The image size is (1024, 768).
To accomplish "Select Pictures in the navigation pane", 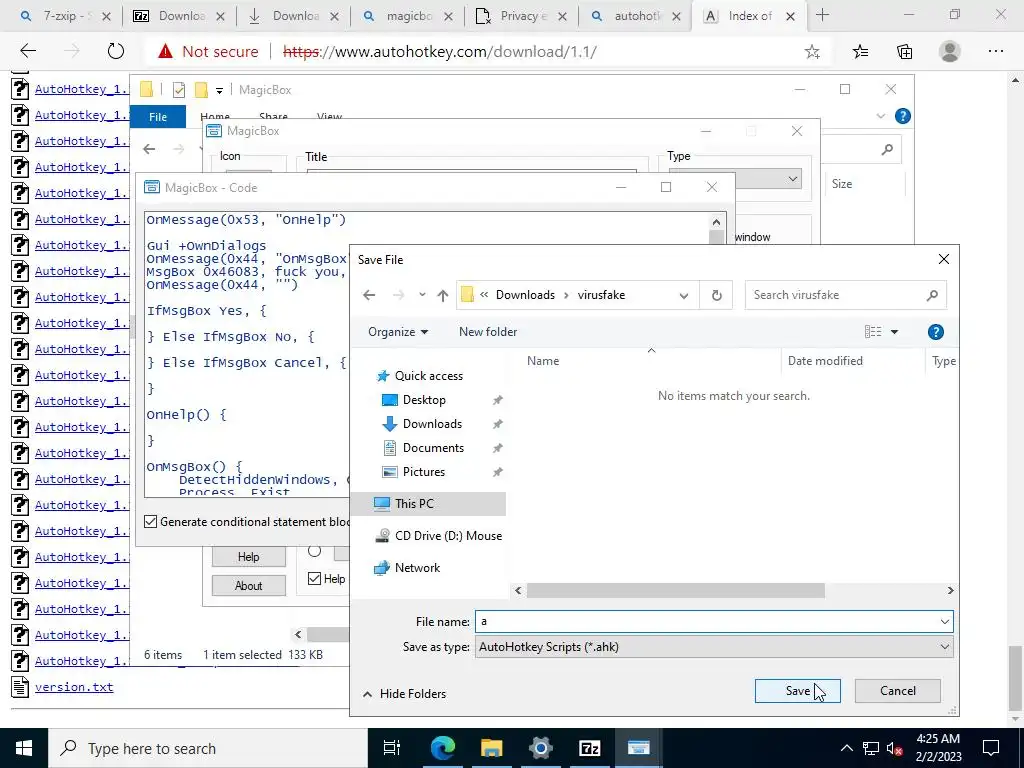I will [x=423, y=472].
